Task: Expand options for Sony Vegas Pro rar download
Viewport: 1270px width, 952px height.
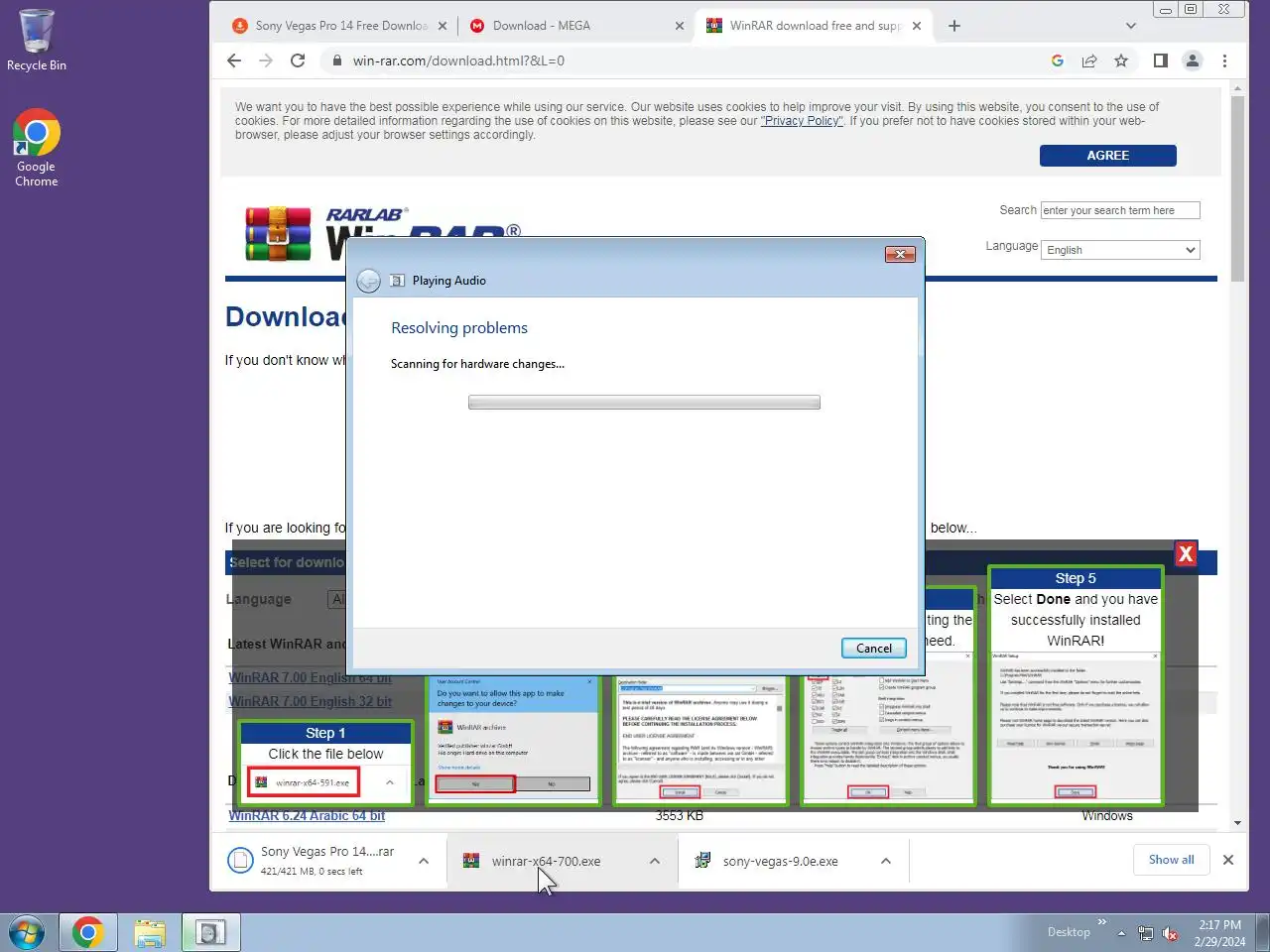Action: (x=424, y=861)
